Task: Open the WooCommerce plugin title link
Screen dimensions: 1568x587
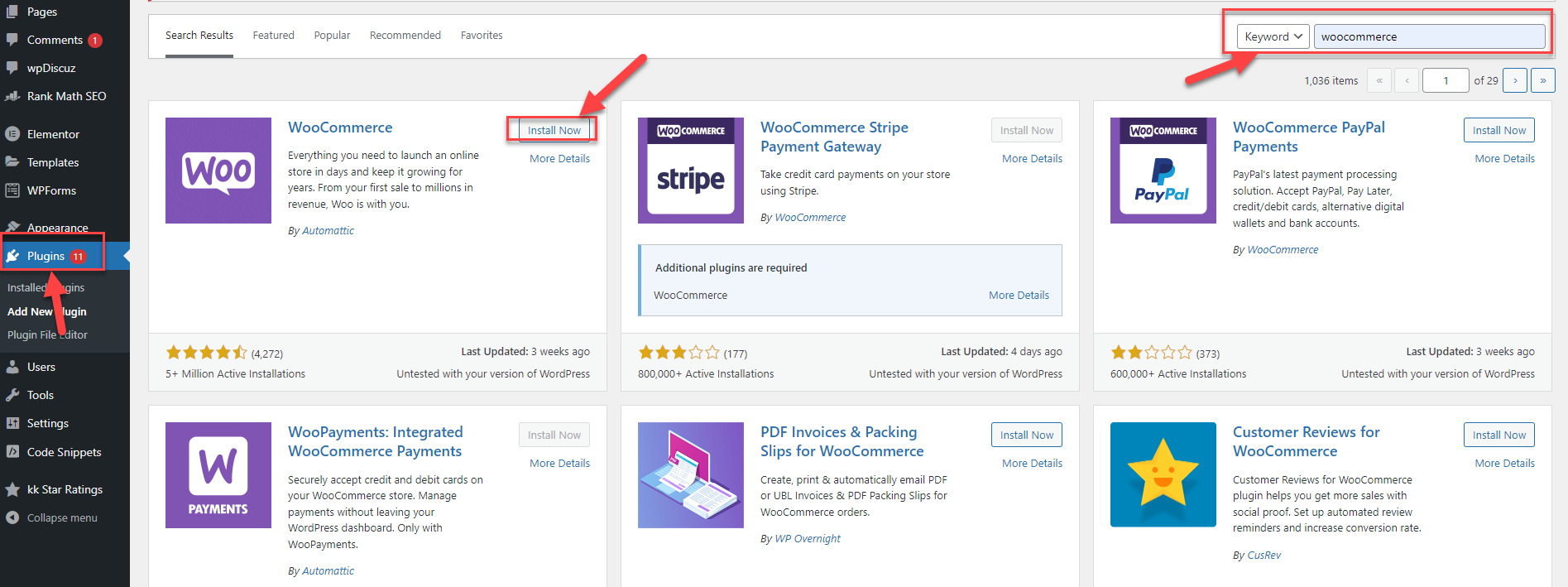Action: pos(340,128)
